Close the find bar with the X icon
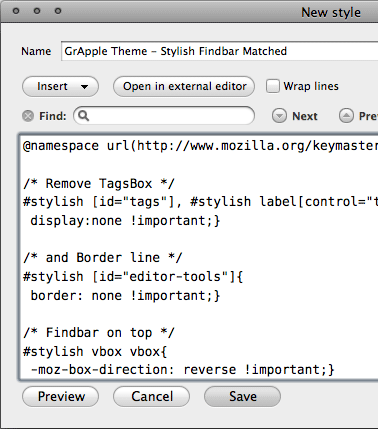The image size is (378, 429). click(x=28, y=116)
